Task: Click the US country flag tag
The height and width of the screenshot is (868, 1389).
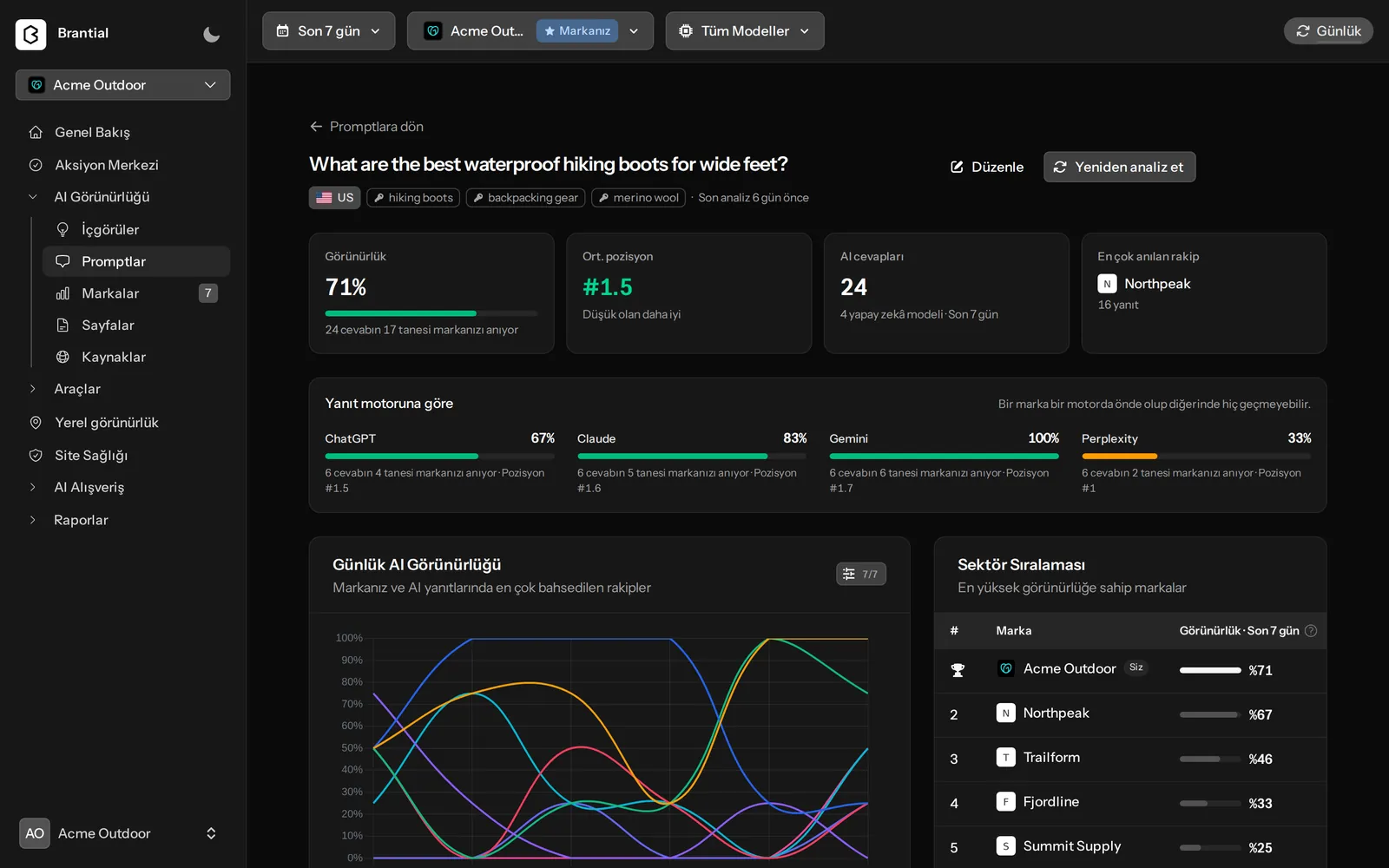Action: point(335,198)
